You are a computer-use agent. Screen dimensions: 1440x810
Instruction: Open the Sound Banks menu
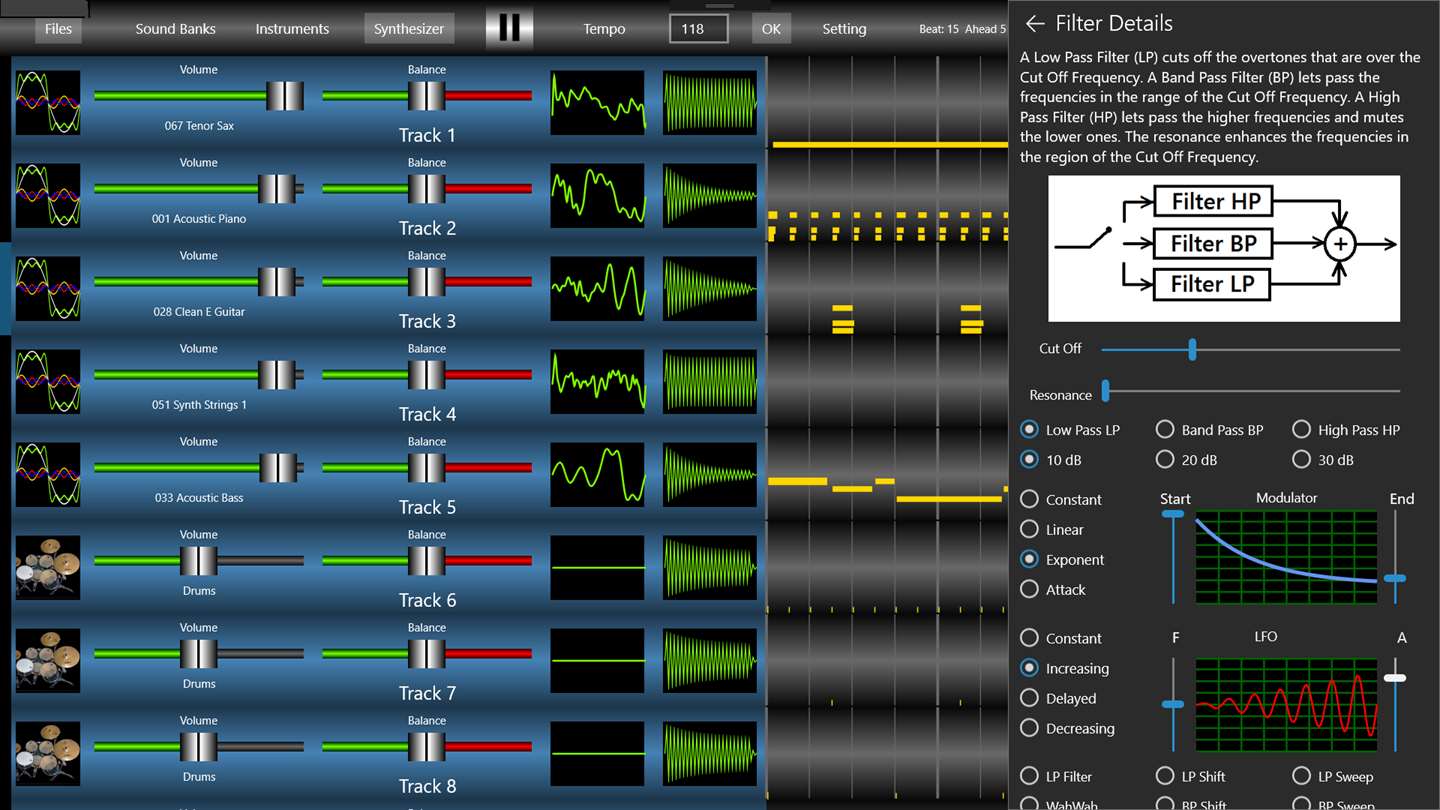176,29
